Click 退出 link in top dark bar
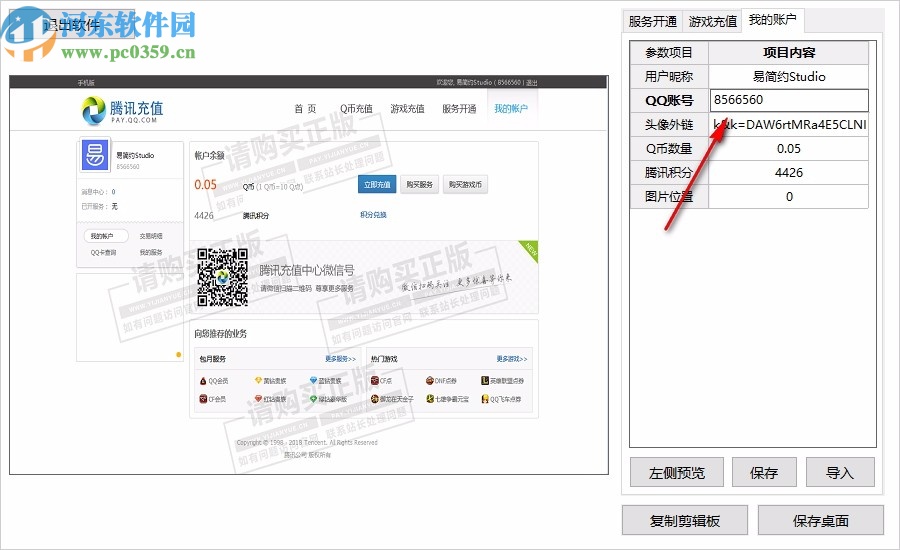Image resolution: width=900 pixels, height=550 pixels. (x=532, y=83)
